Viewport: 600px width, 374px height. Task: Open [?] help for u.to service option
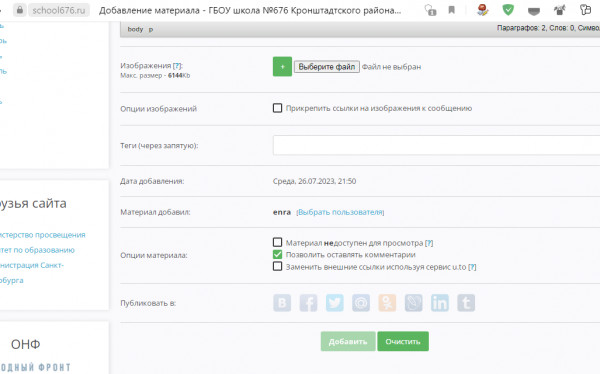click(x=472, y=267)
